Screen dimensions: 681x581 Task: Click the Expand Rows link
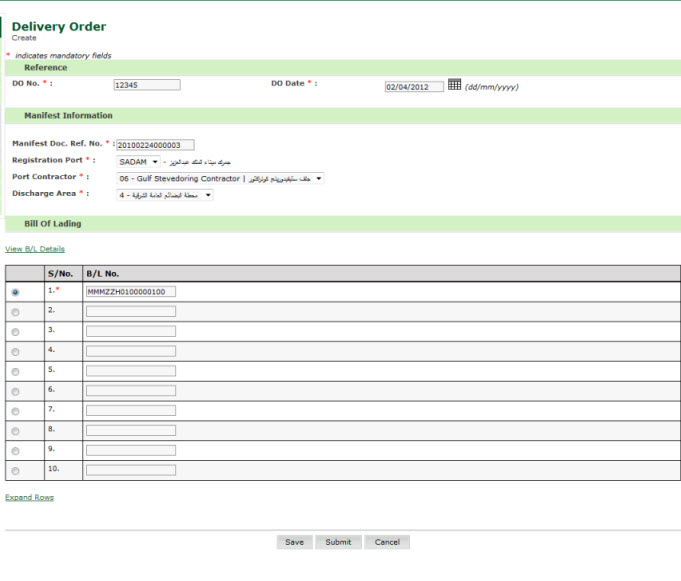(x=30, y=497)
